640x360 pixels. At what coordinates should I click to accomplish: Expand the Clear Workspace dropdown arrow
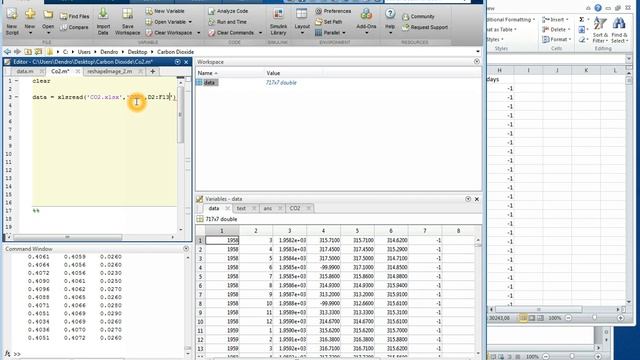[x=199, y=33]
